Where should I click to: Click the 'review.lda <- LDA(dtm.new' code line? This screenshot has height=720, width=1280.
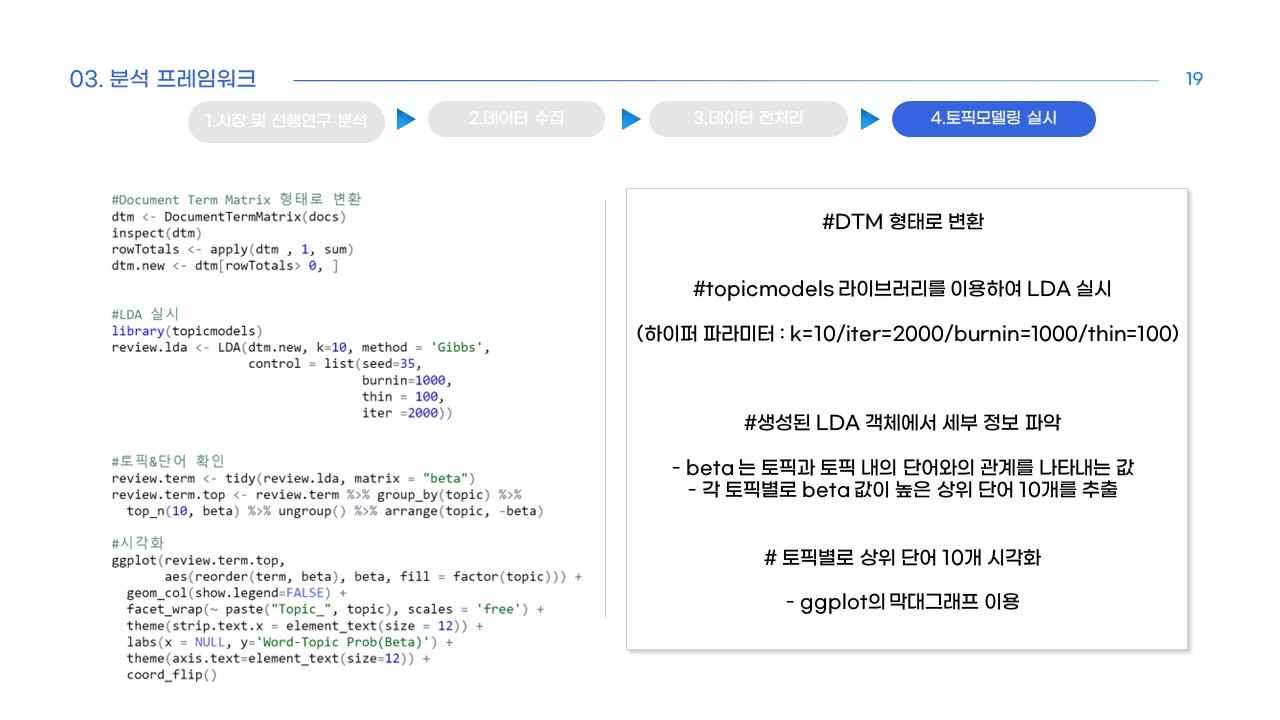coord(301,347)
